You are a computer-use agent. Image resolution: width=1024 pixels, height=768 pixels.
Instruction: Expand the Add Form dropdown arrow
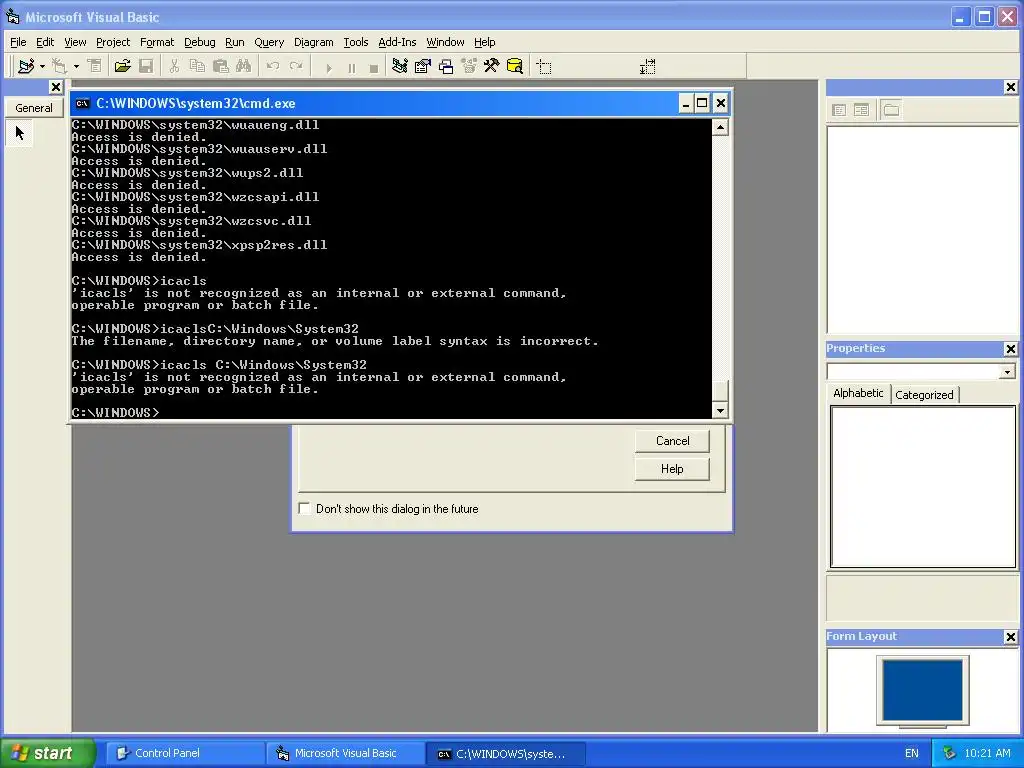[76, 66]
